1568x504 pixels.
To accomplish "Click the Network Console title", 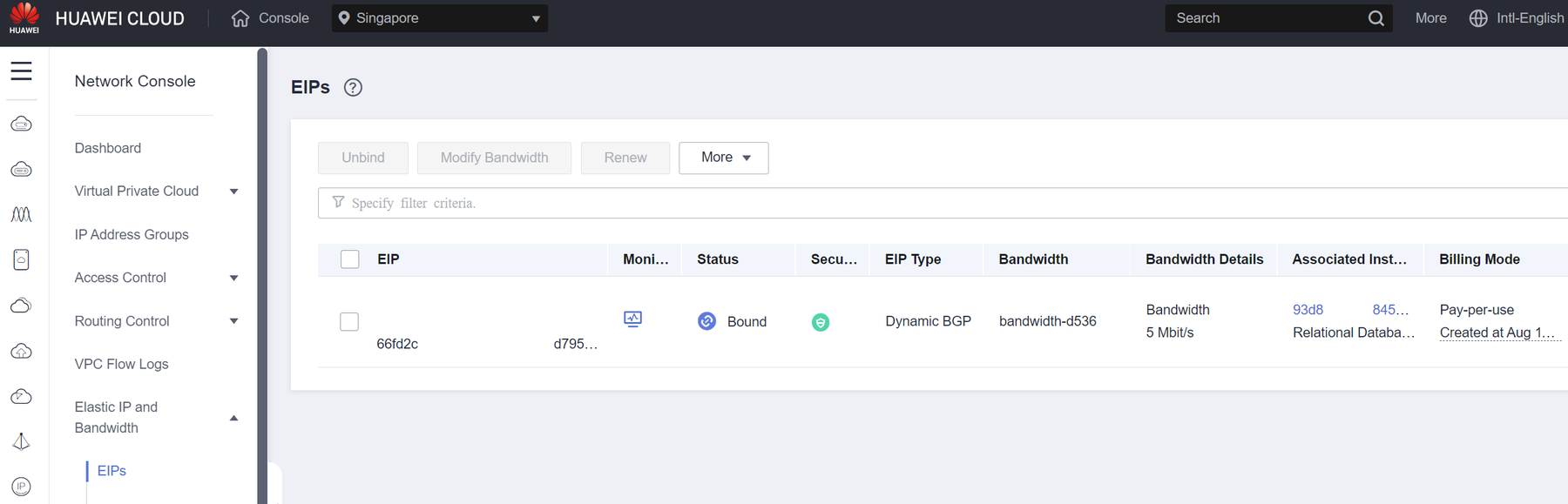I will 135,81.
